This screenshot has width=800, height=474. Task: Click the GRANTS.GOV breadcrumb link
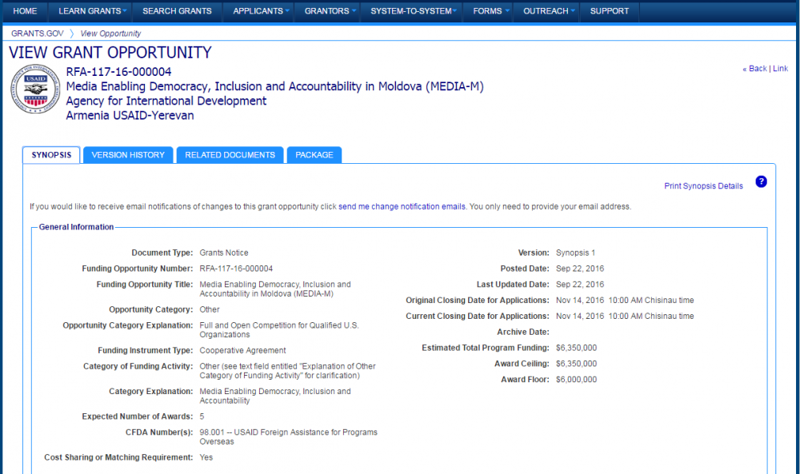pyautogui.click(x=37, y=33)
